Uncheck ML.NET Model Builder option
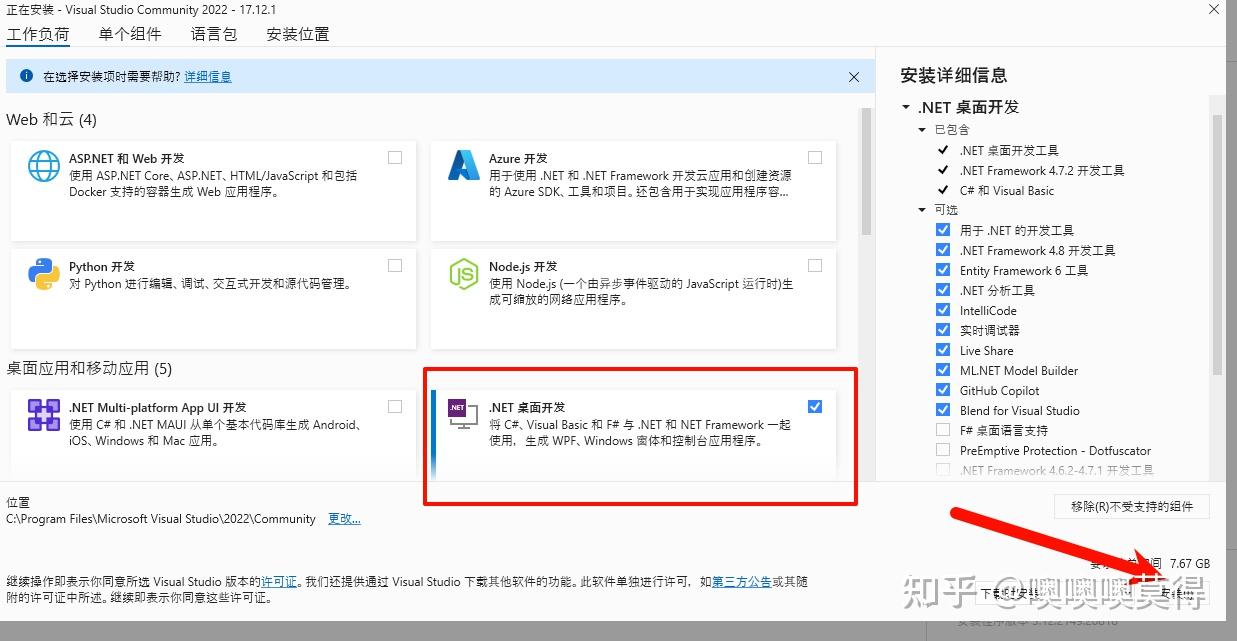The height and width of the screenshot is (641, 1237). [x=943, y=370]
